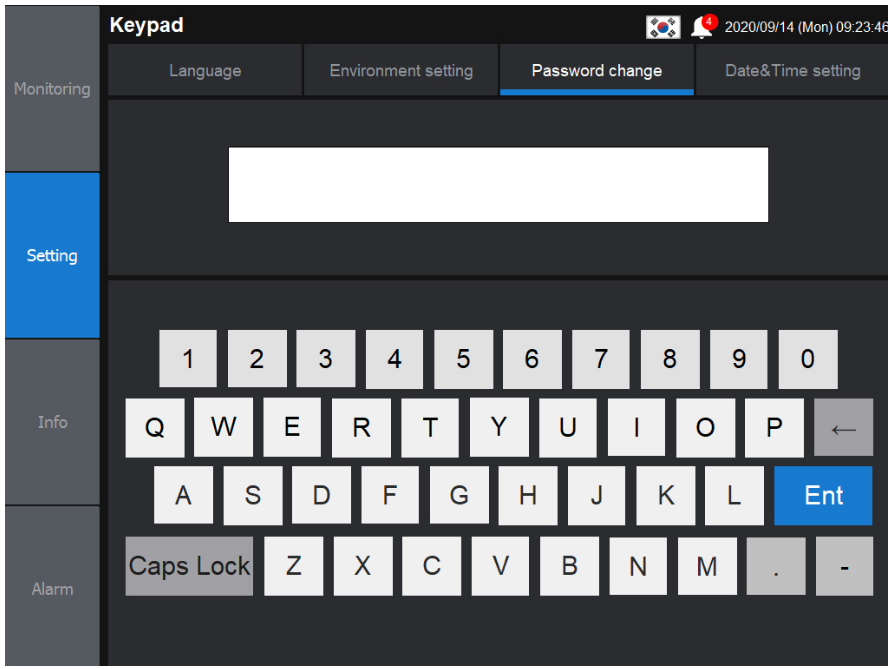Switch to the Password change tab
This screenshot has width=891, height=669.
(595, 70)
